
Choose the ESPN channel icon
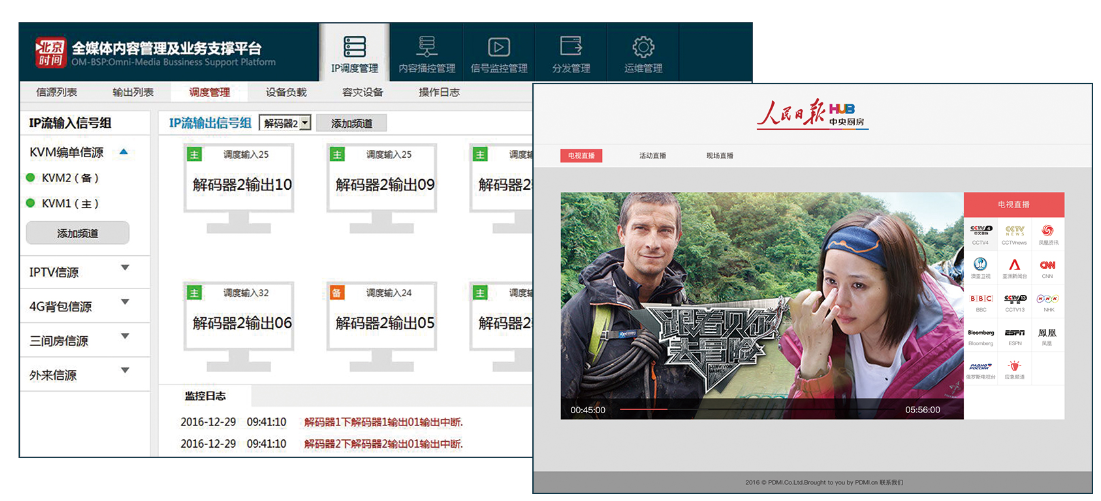(1014, 333)
